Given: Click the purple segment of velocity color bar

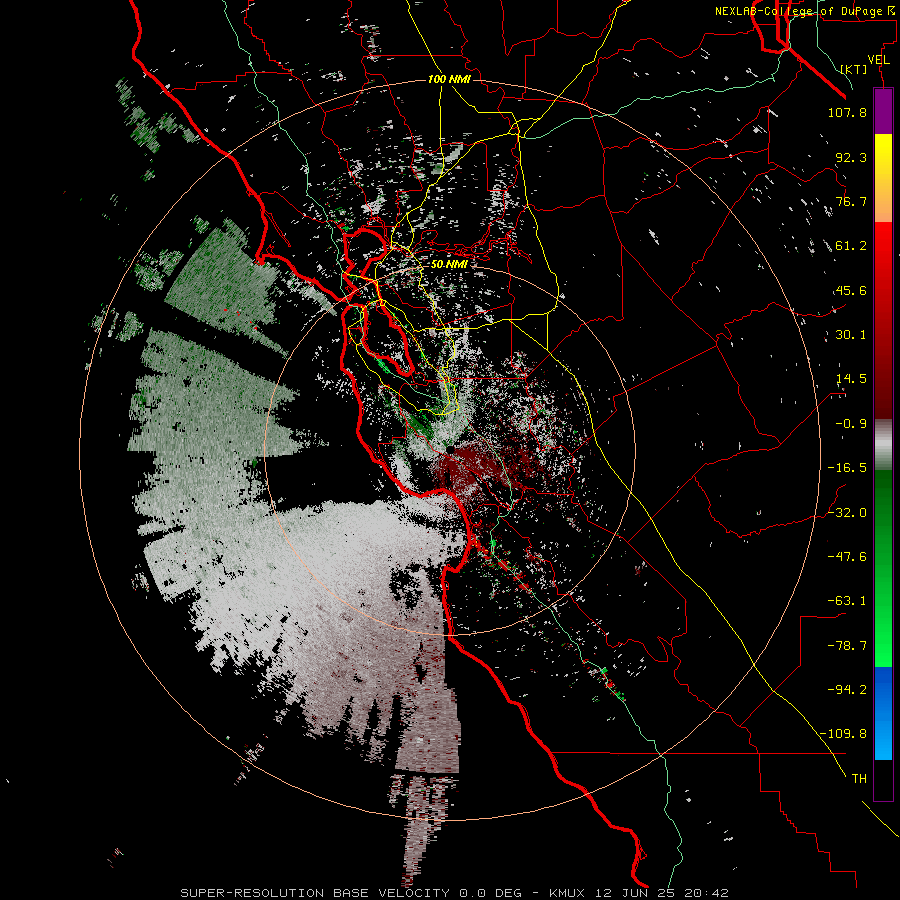Looking at the screenshot, I should (883, 111).
